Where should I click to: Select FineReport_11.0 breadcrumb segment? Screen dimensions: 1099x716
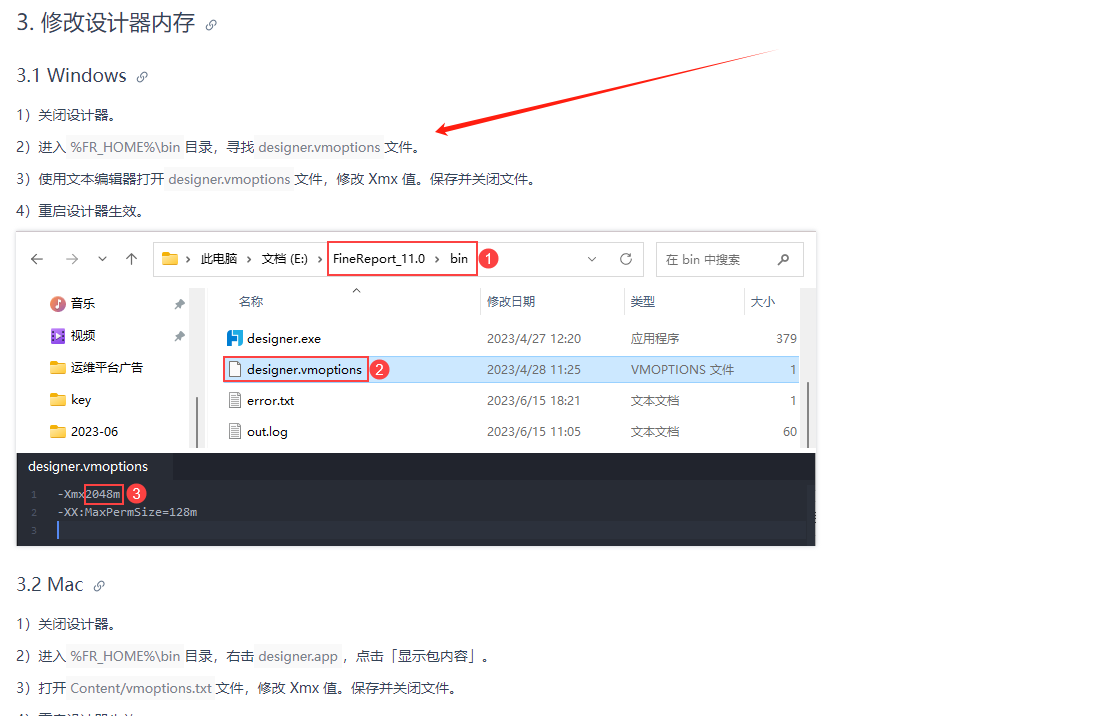click(x=378, y=259)
